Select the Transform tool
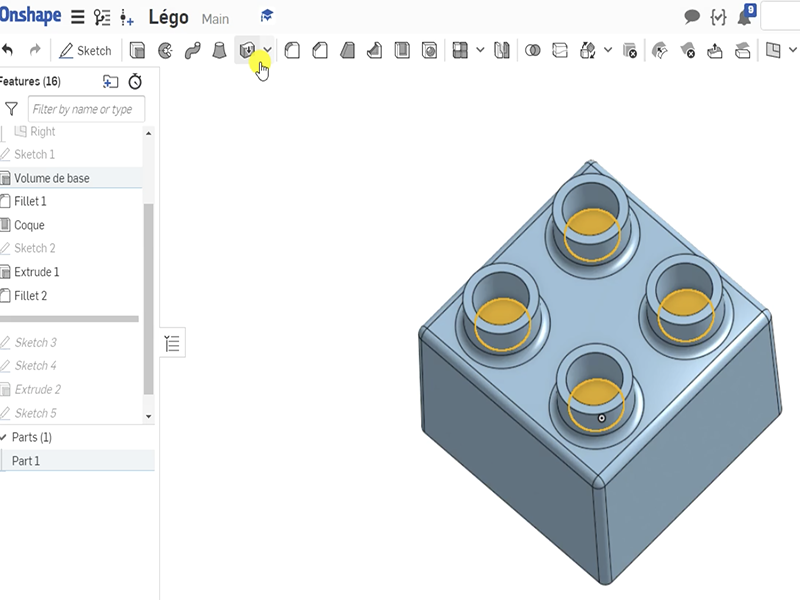 (588, 51)
